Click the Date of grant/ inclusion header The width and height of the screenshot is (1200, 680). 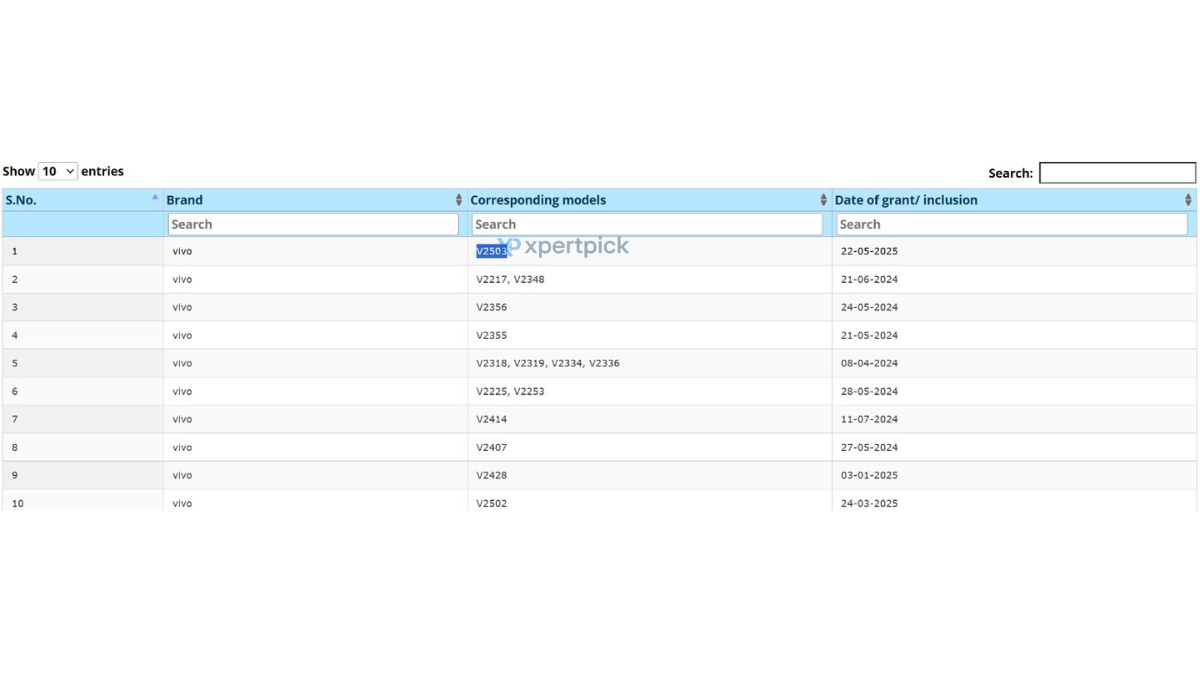[906, 200]
